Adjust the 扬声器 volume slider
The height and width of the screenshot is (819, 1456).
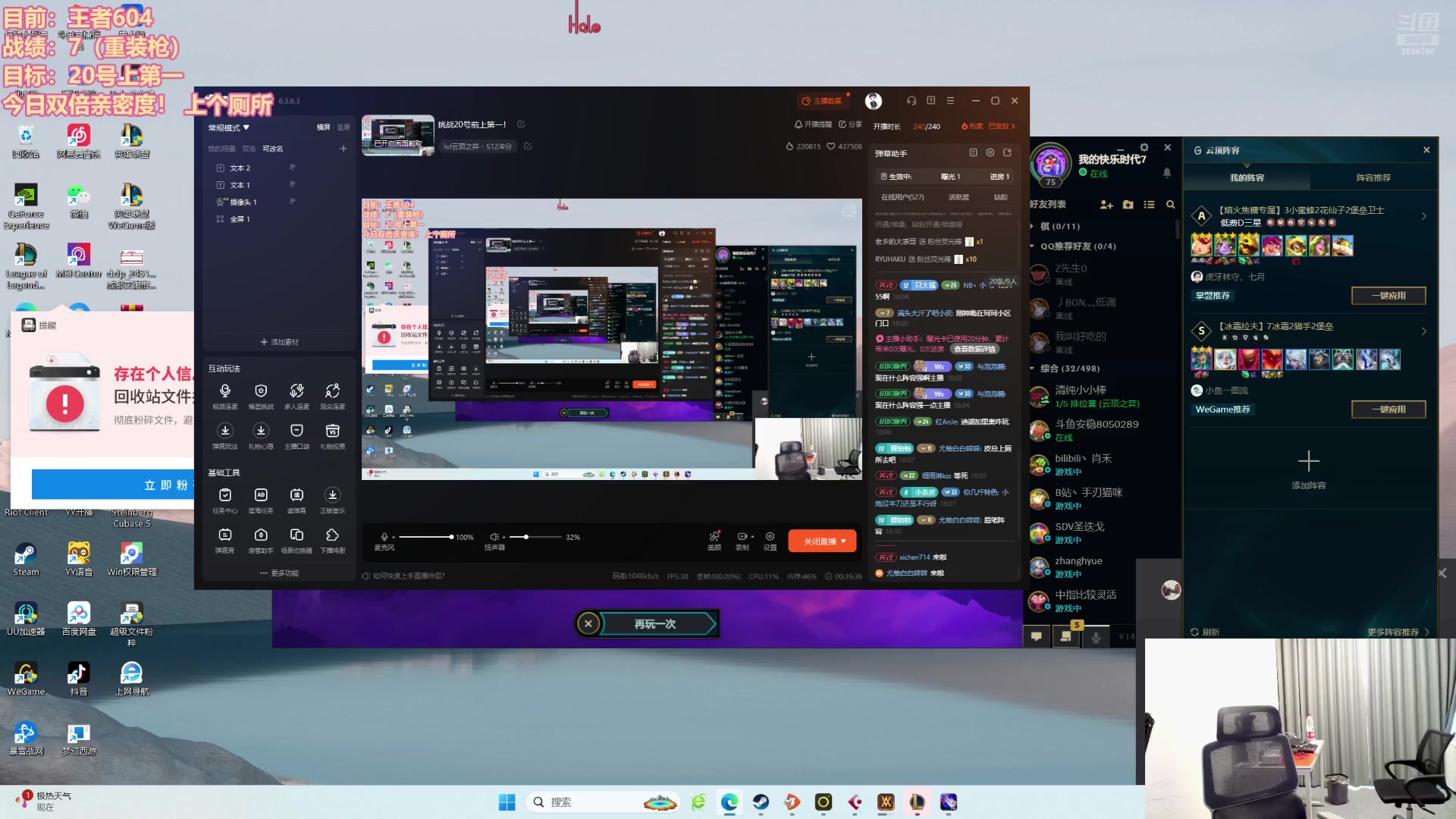point(535,537)
